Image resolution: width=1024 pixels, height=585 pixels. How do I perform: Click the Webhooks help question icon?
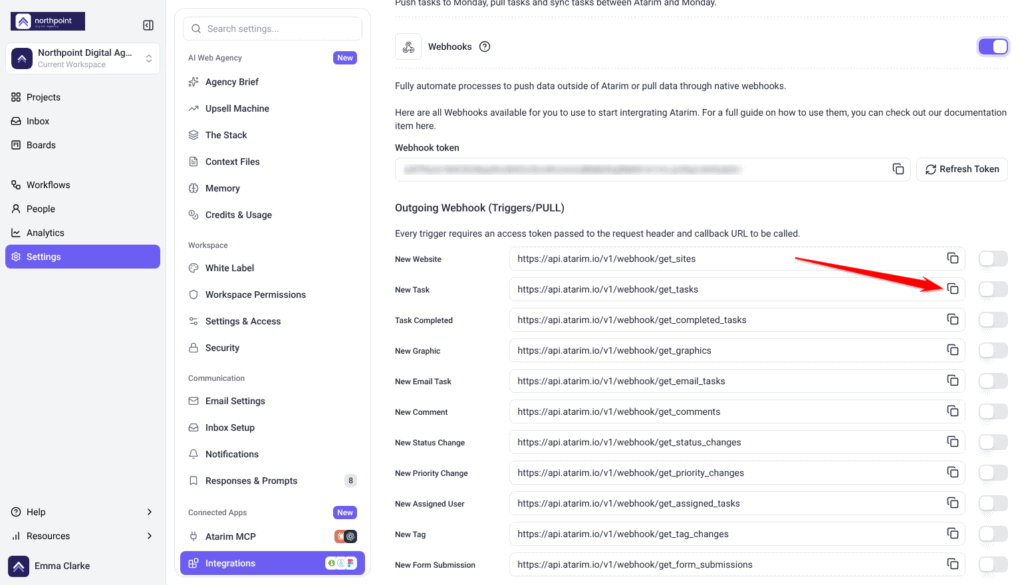pos(485,46)
